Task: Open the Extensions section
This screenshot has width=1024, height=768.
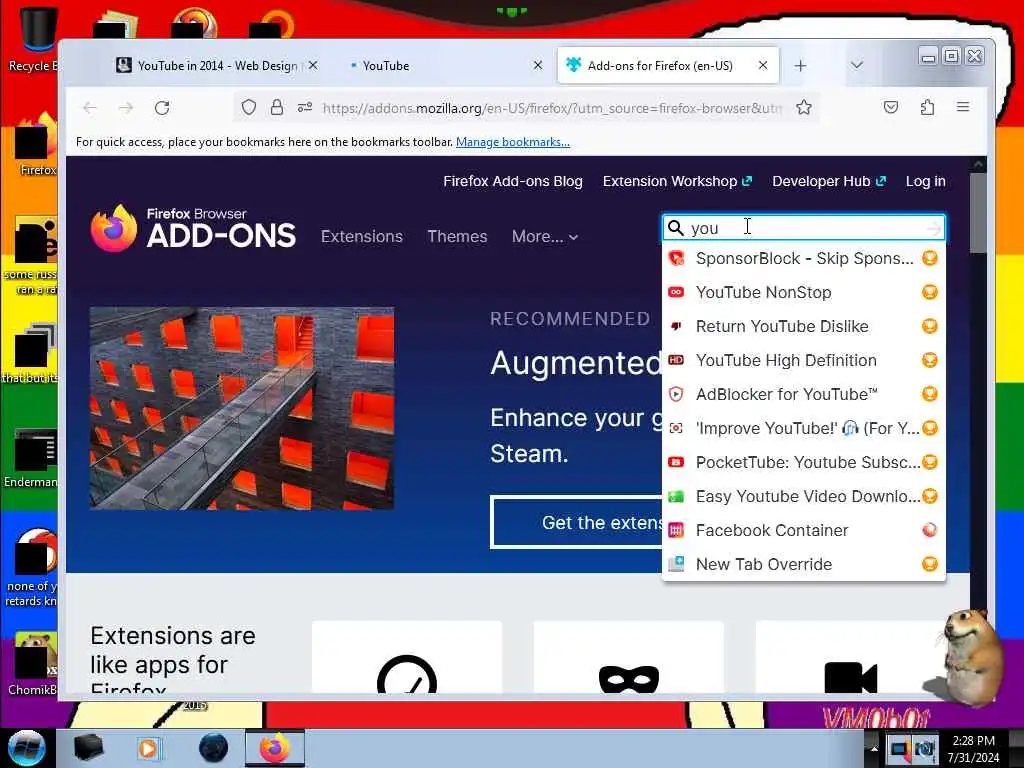Action: tap(362, 236)
